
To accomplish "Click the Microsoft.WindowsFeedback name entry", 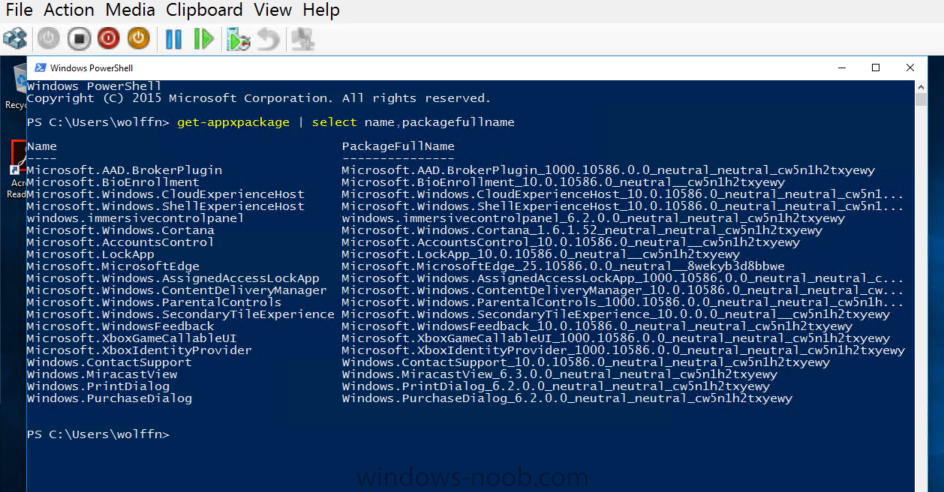I will (120, 326).
